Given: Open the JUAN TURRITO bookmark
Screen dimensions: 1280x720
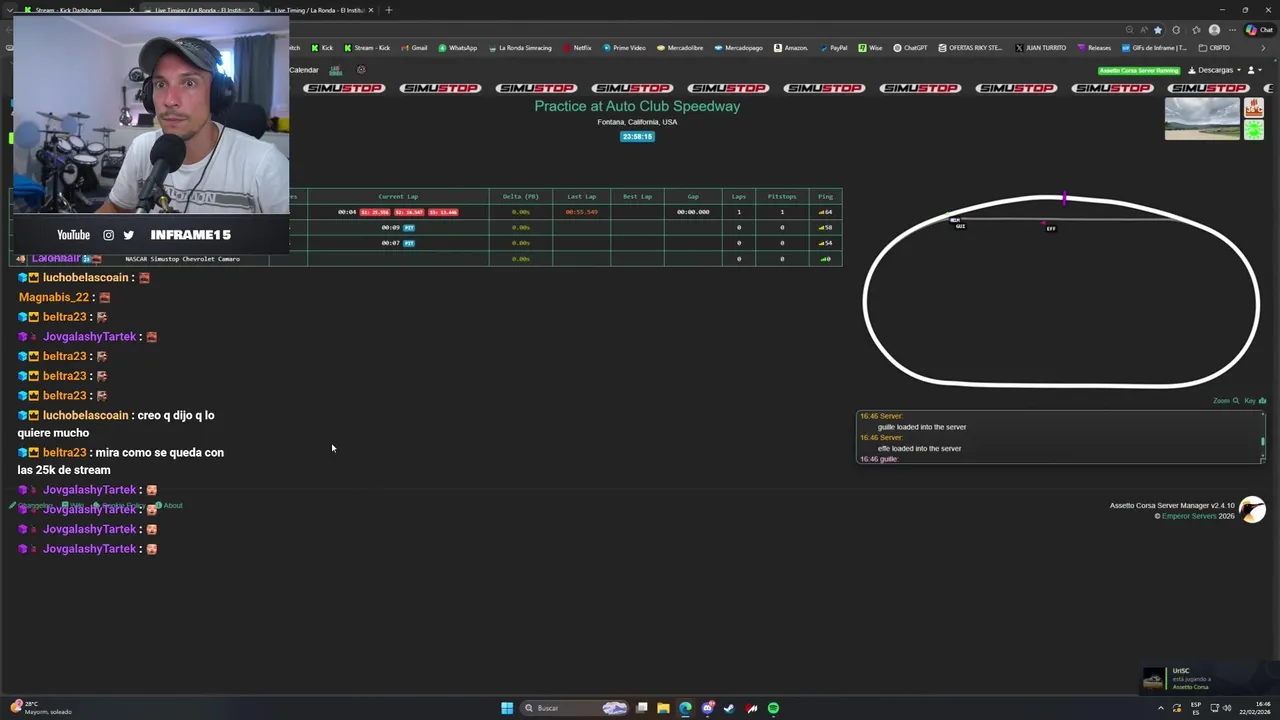Looking at the screenshot, I should click(x=1040, y=48).
